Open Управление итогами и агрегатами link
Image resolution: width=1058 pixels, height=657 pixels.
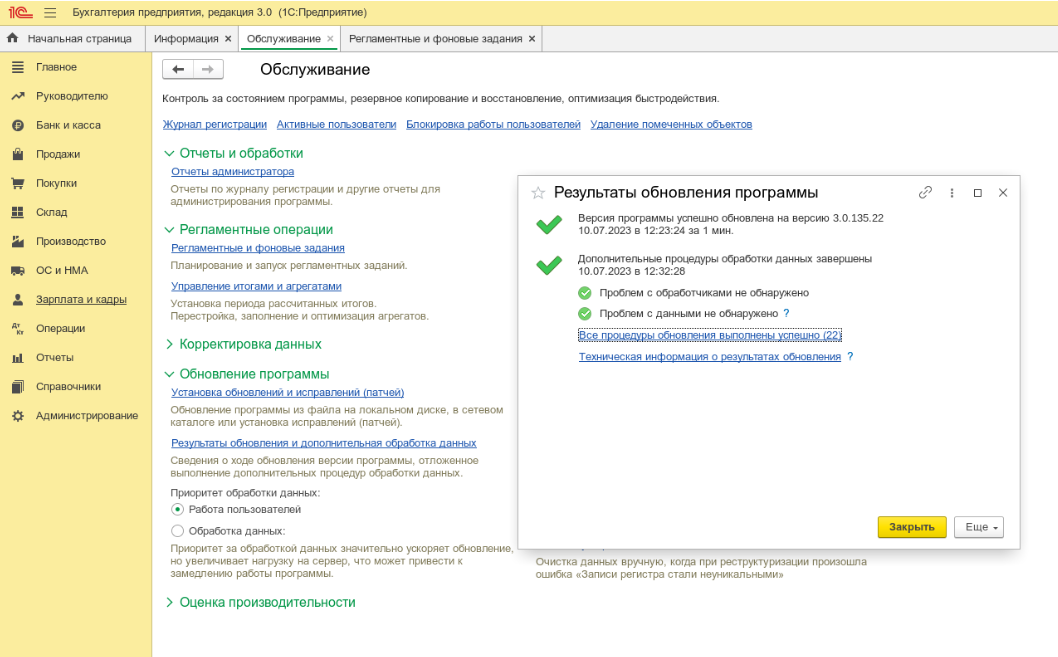[x=256, y=286]
